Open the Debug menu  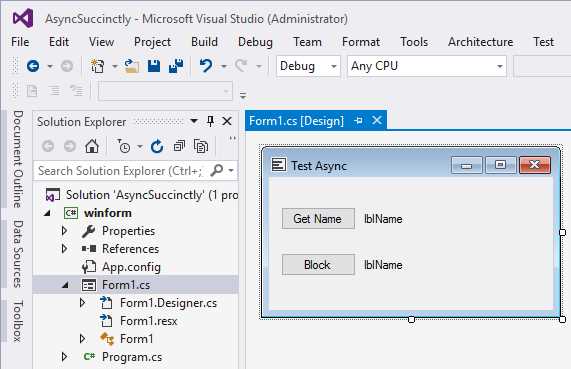point(255,42)
